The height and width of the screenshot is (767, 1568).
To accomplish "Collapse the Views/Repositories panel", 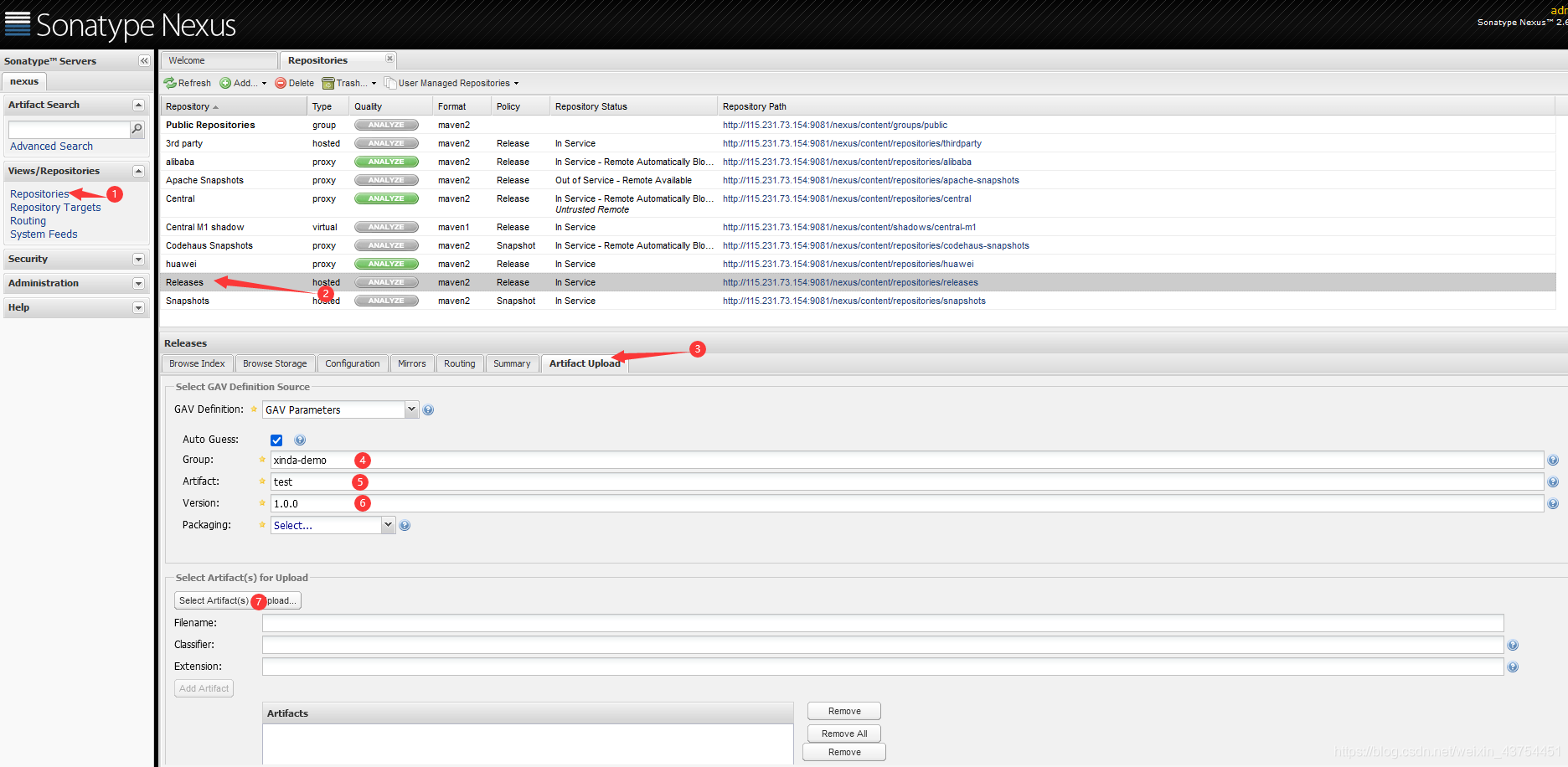I will (x=138, y=172).
